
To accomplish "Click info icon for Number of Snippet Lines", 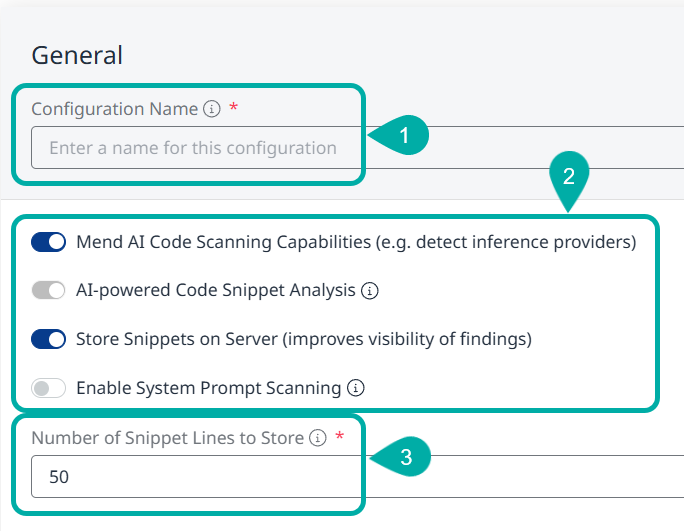I will pyautogui.click(x=318, y=438).
